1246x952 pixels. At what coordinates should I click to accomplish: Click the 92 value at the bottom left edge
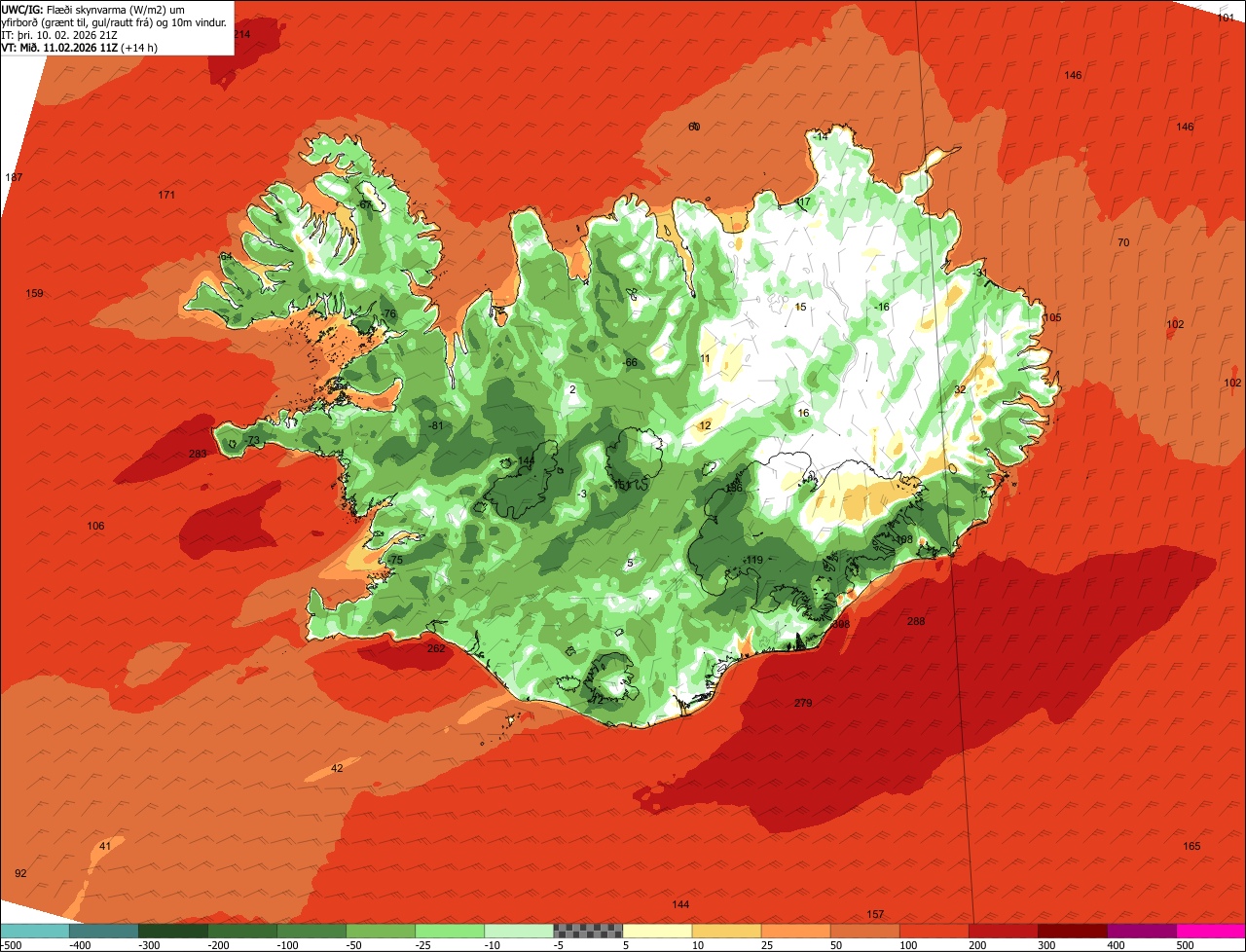tap(20, 873)
